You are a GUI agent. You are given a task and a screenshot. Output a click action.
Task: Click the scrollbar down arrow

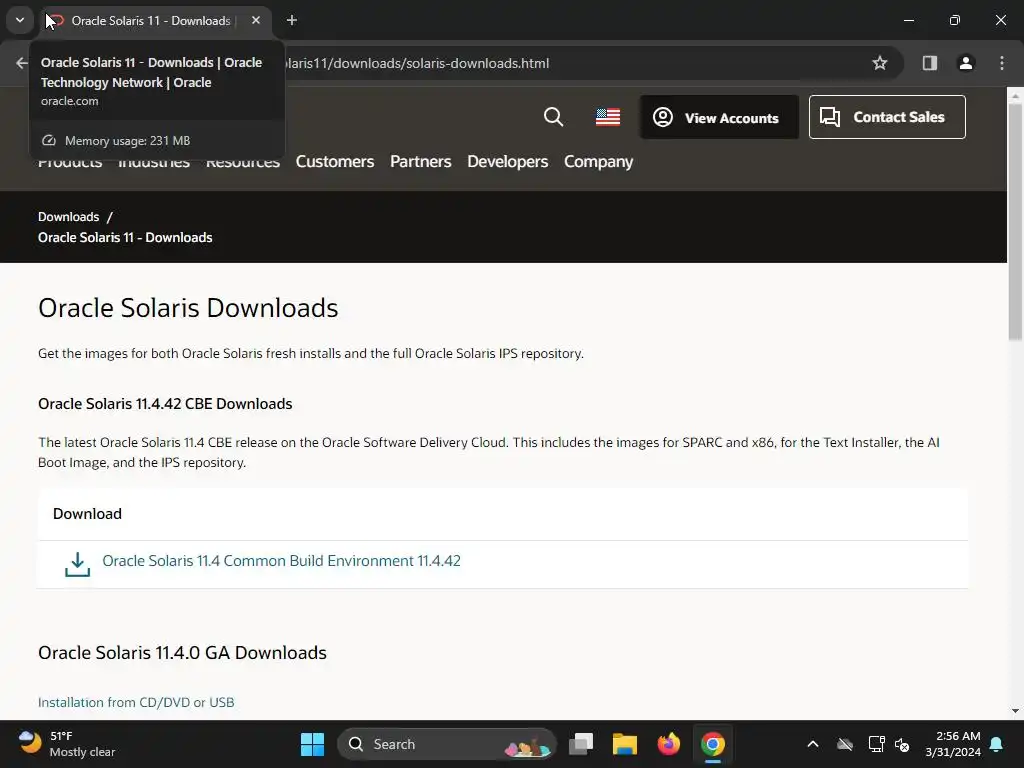[1015, 711]
